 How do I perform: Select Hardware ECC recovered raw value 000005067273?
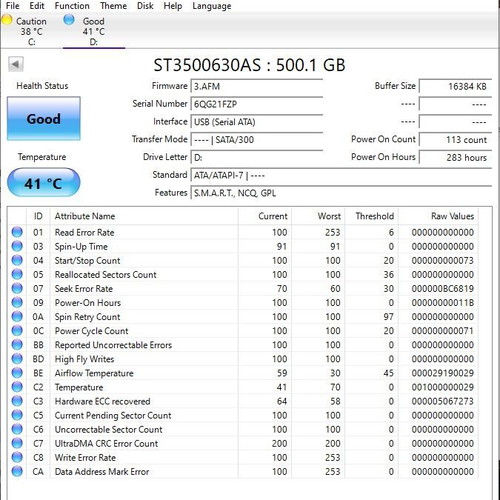pos(443,401)
